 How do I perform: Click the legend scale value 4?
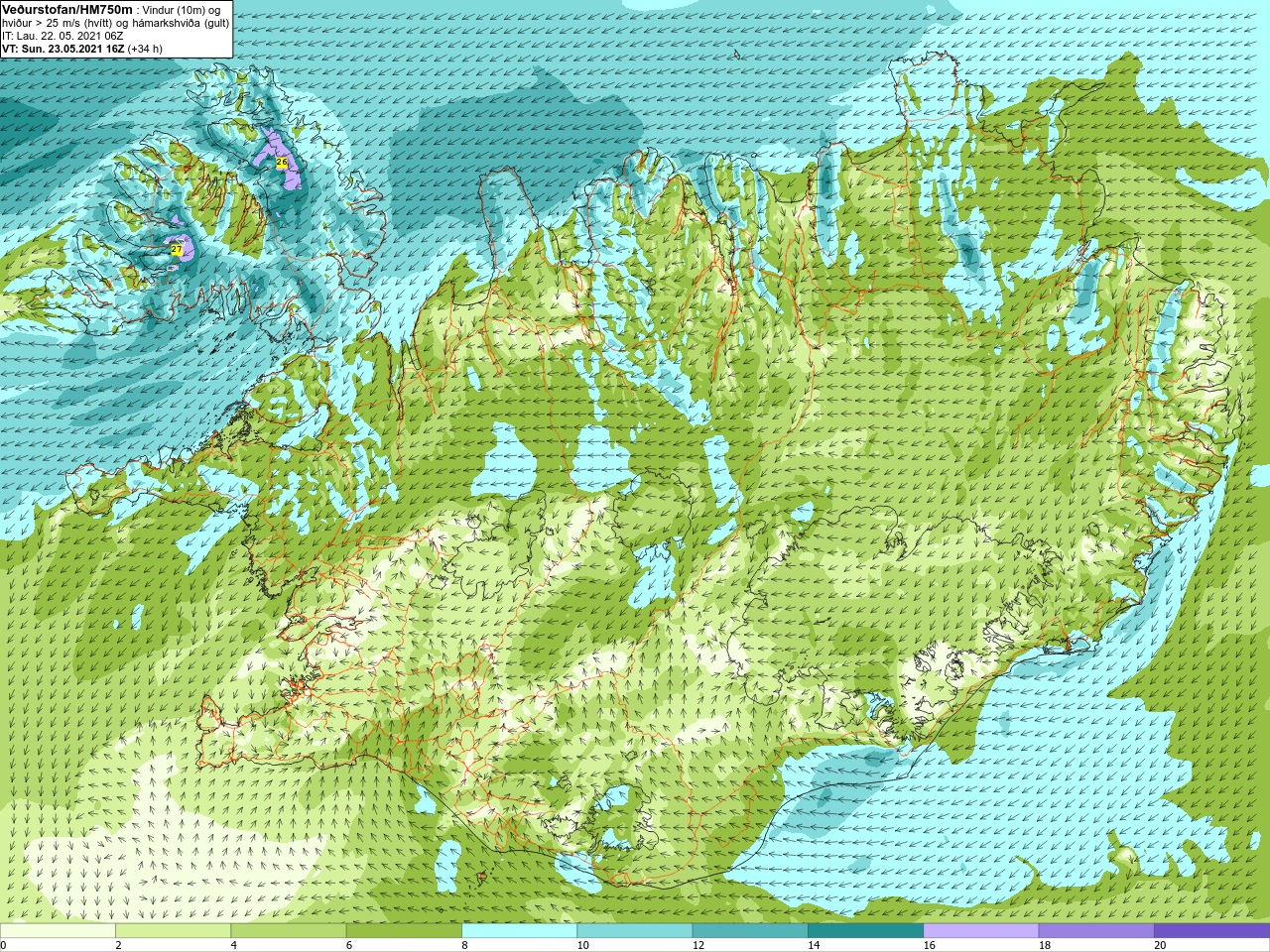(x=233, y=945)
